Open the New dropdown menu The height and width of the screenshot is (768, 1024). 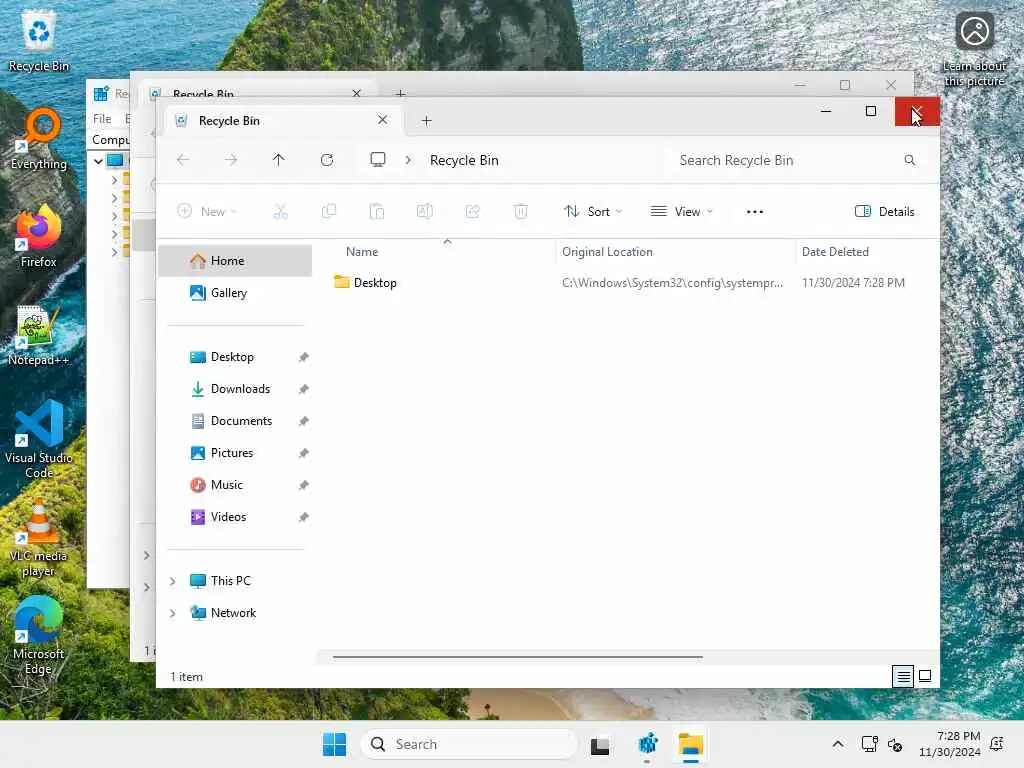206,212
